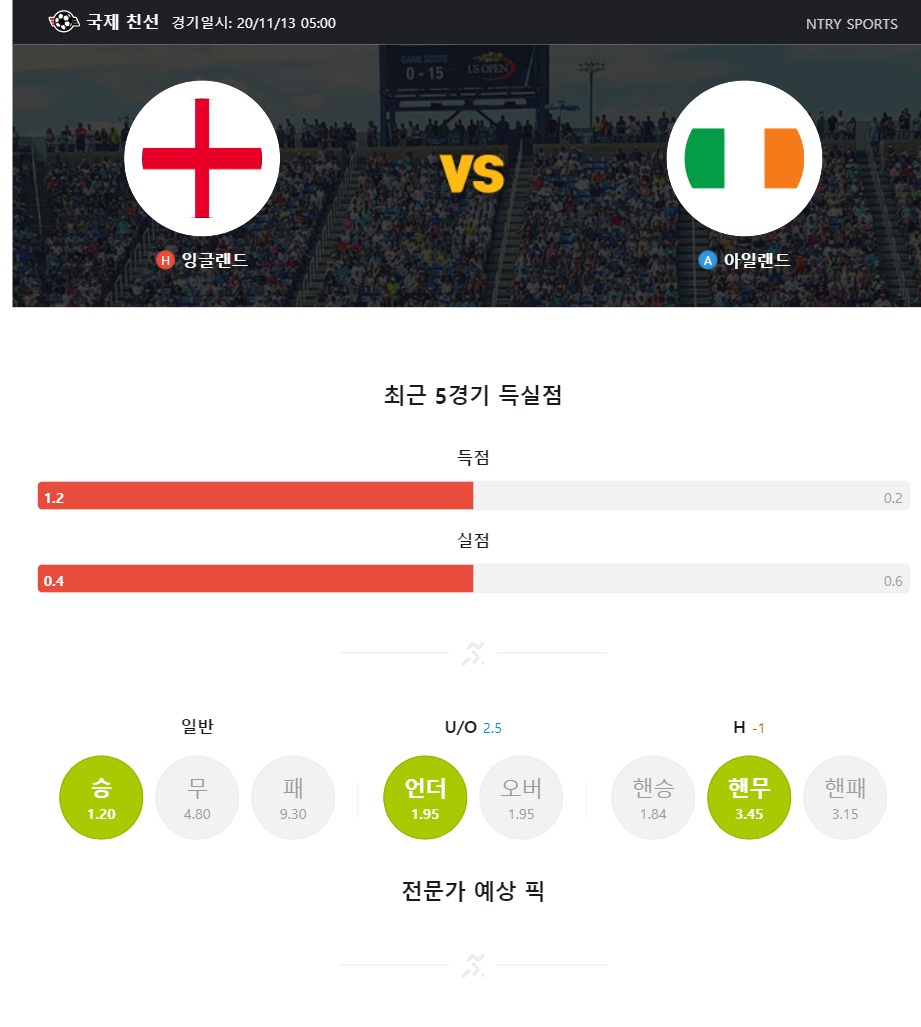Click the yellow VS emblem
The image size is (921, 1027).
click(x=472, y=174)
